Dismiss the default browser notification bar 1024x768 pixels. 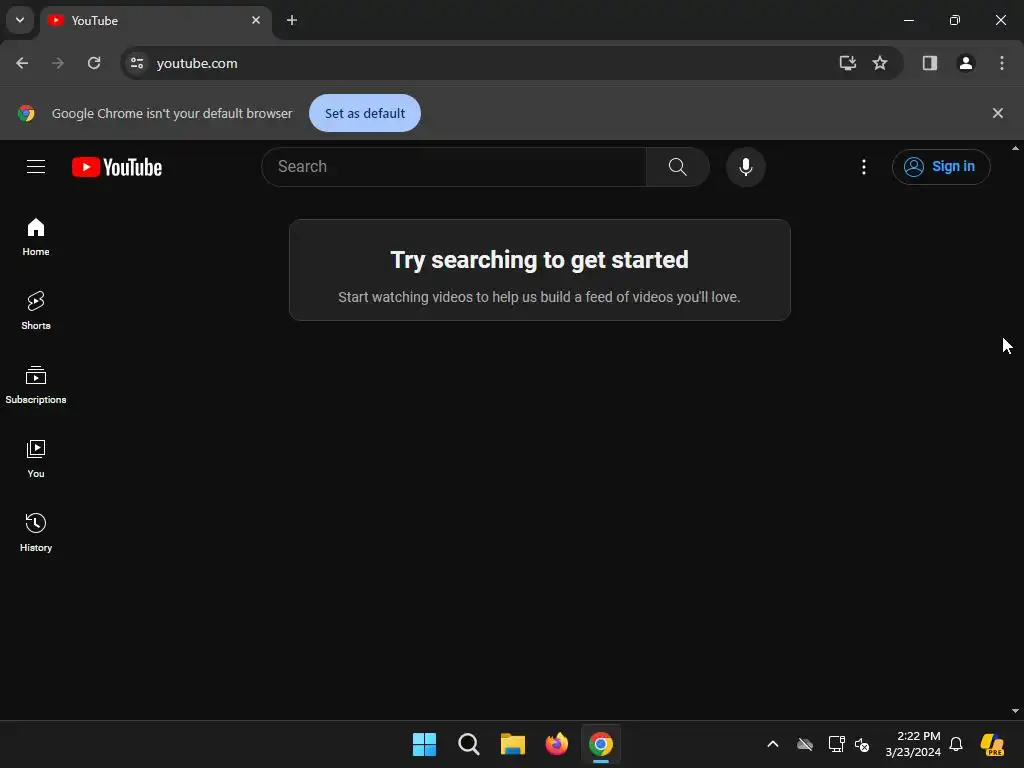997,113
